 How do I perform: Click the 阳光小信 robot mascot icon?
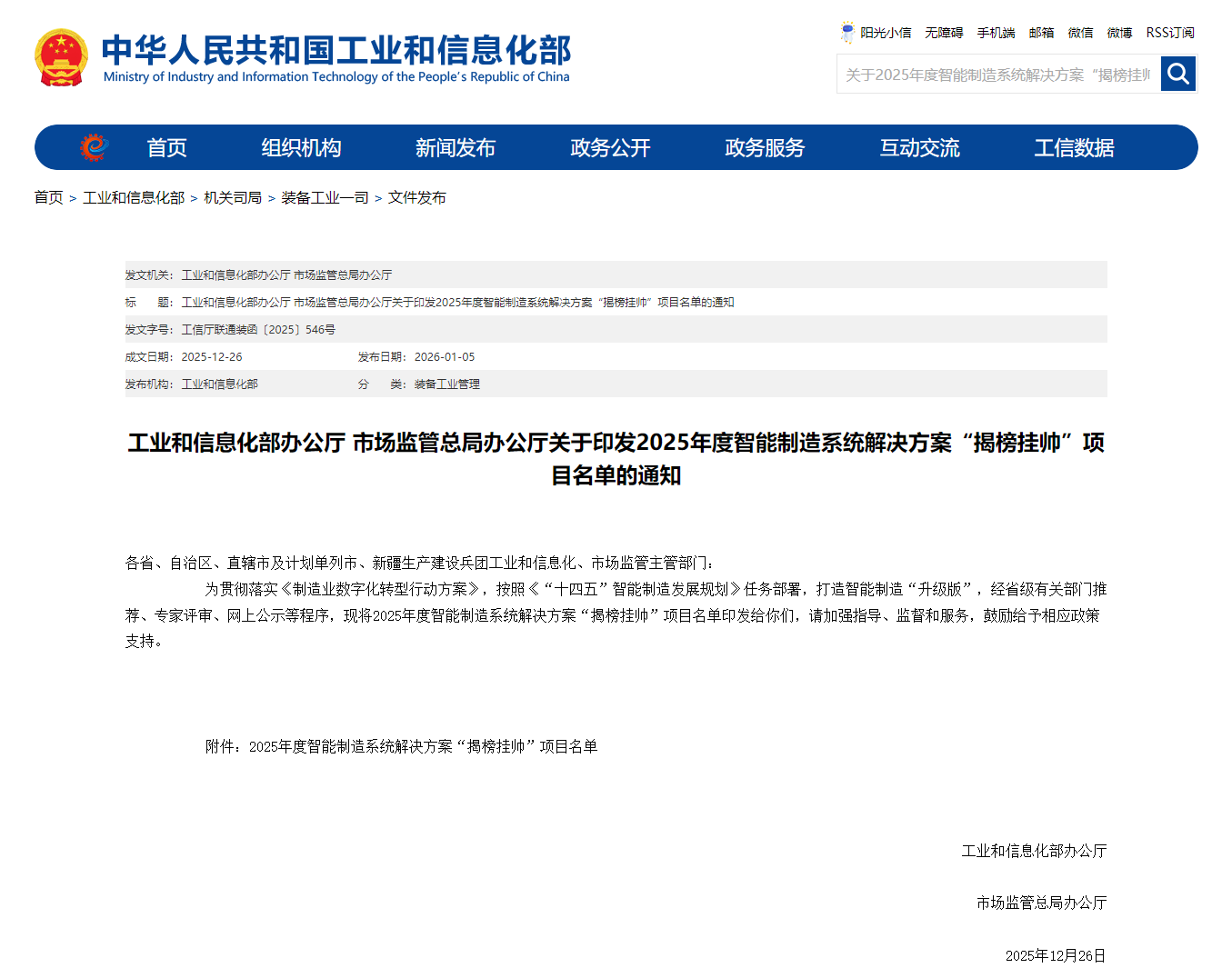(847, 32)
